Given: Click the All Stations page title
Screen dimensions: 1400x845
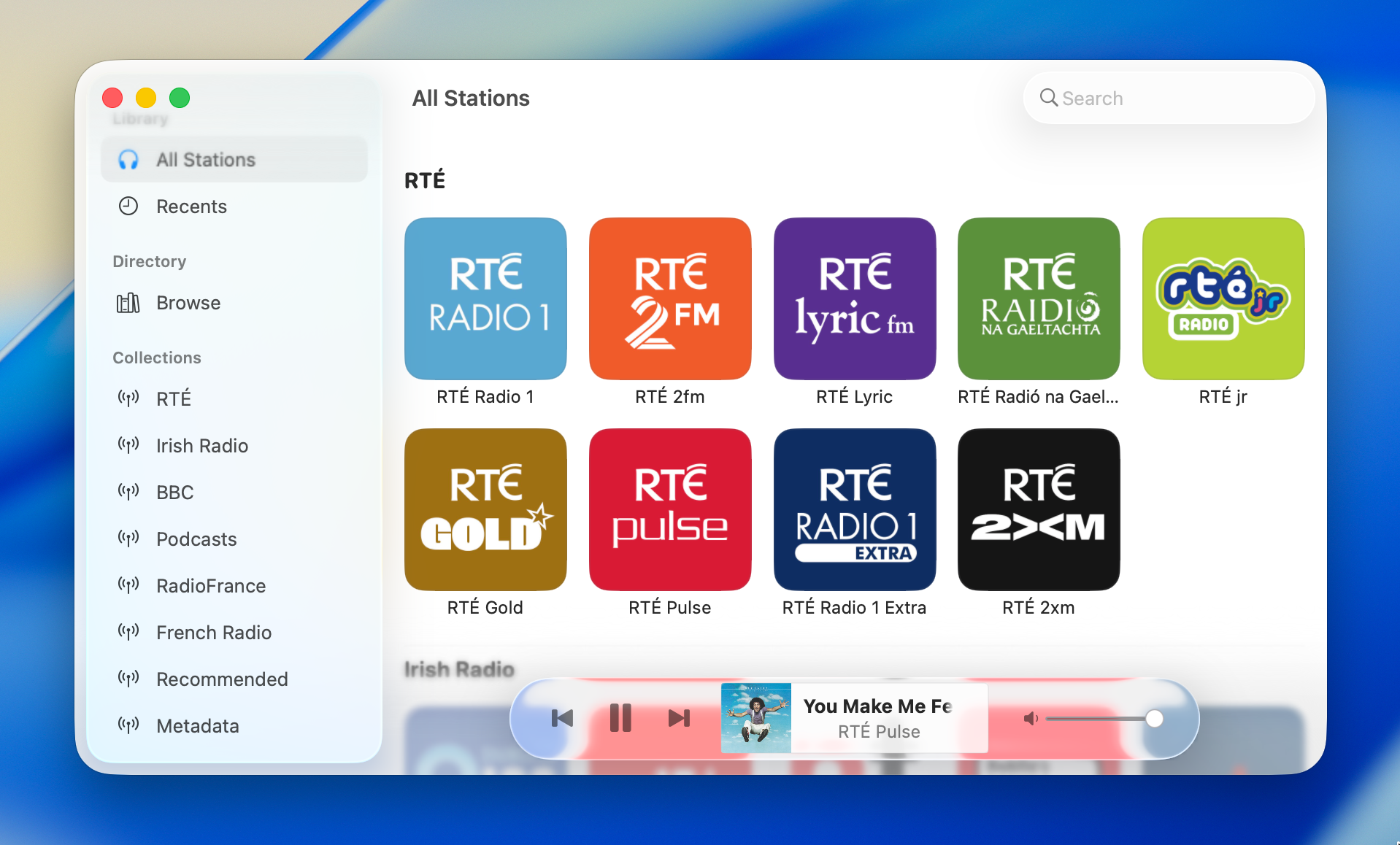Looking at the screenshot, I should 471,98.
